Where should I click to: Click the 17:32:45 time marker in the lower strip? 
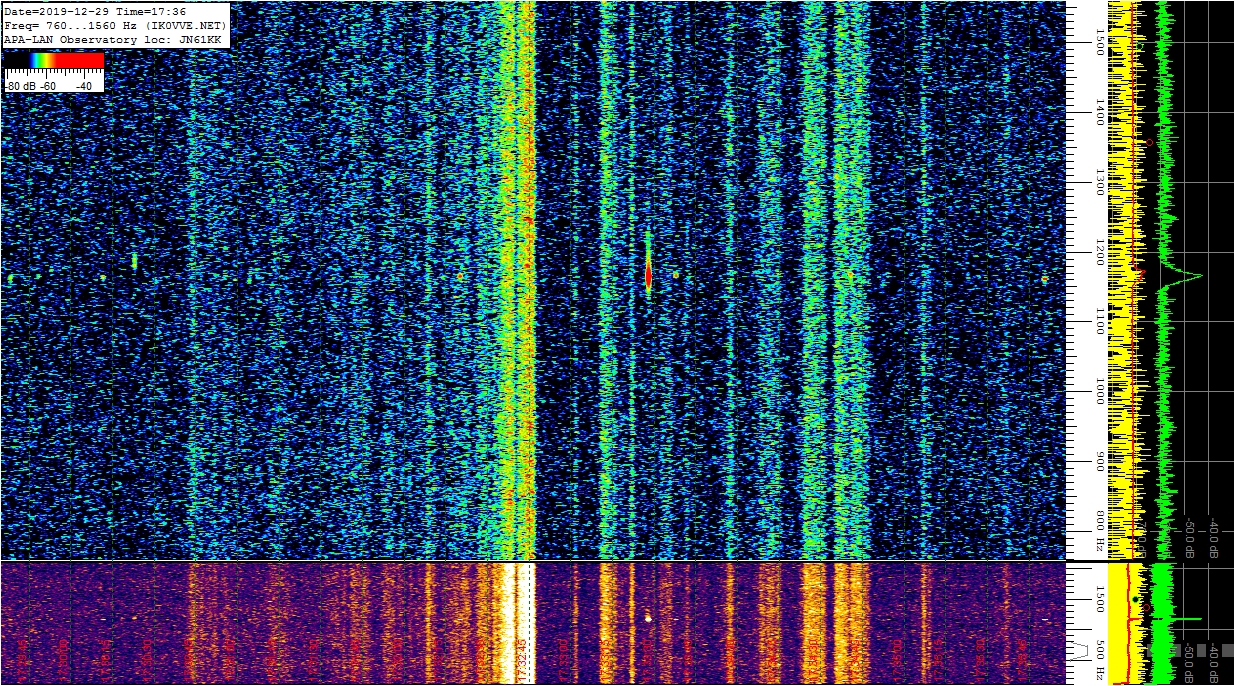(521, 658)
